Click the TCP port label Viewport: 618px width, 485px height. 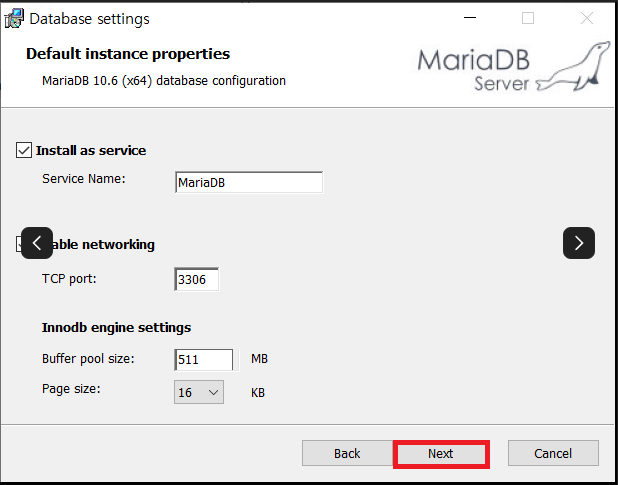coord(69,279)
